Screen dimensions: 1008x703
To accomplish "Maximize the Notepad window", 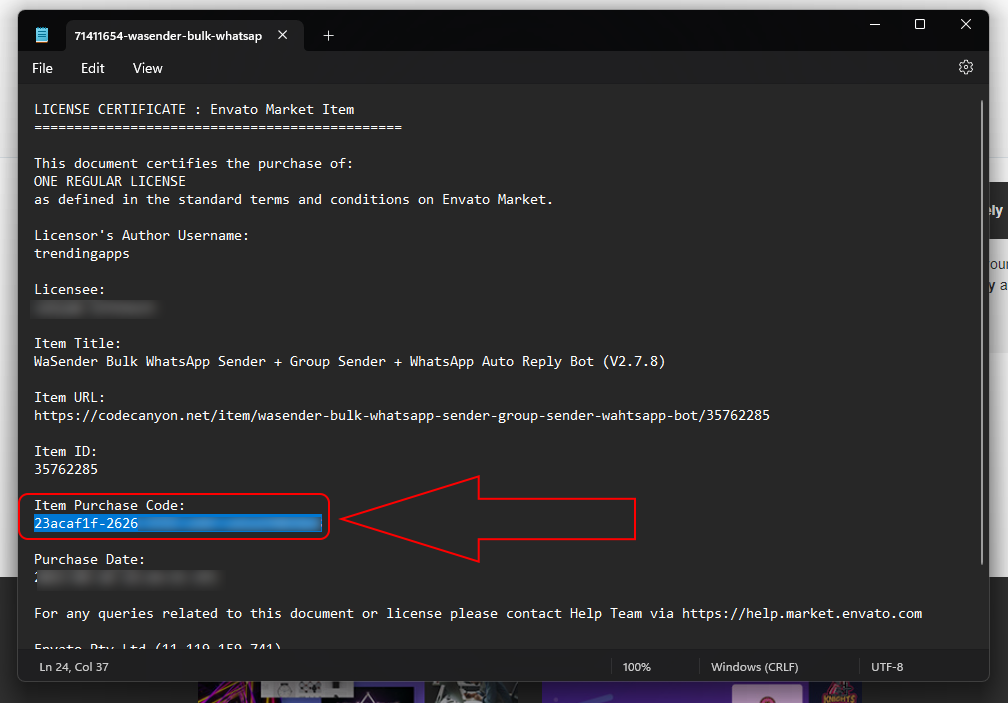I will [x=920, y=25].
